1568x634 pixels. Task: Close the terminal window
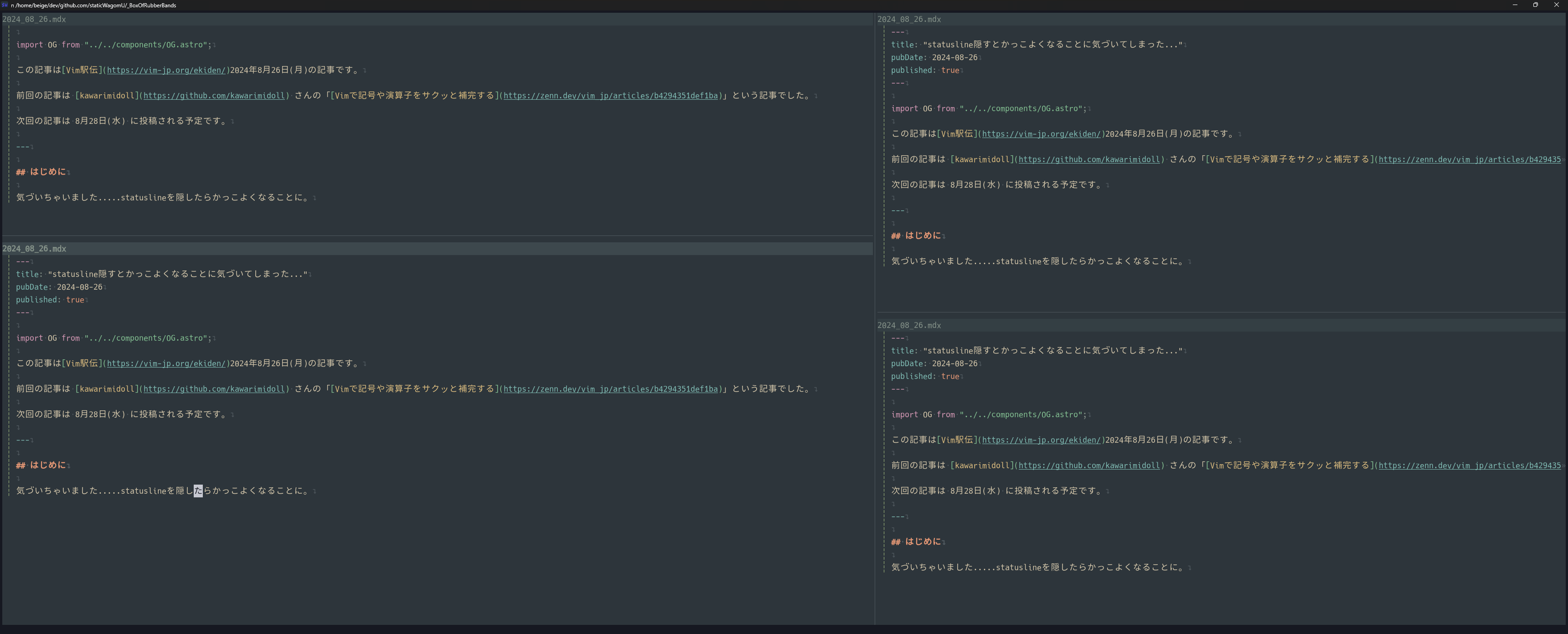tap(1557, 5)
